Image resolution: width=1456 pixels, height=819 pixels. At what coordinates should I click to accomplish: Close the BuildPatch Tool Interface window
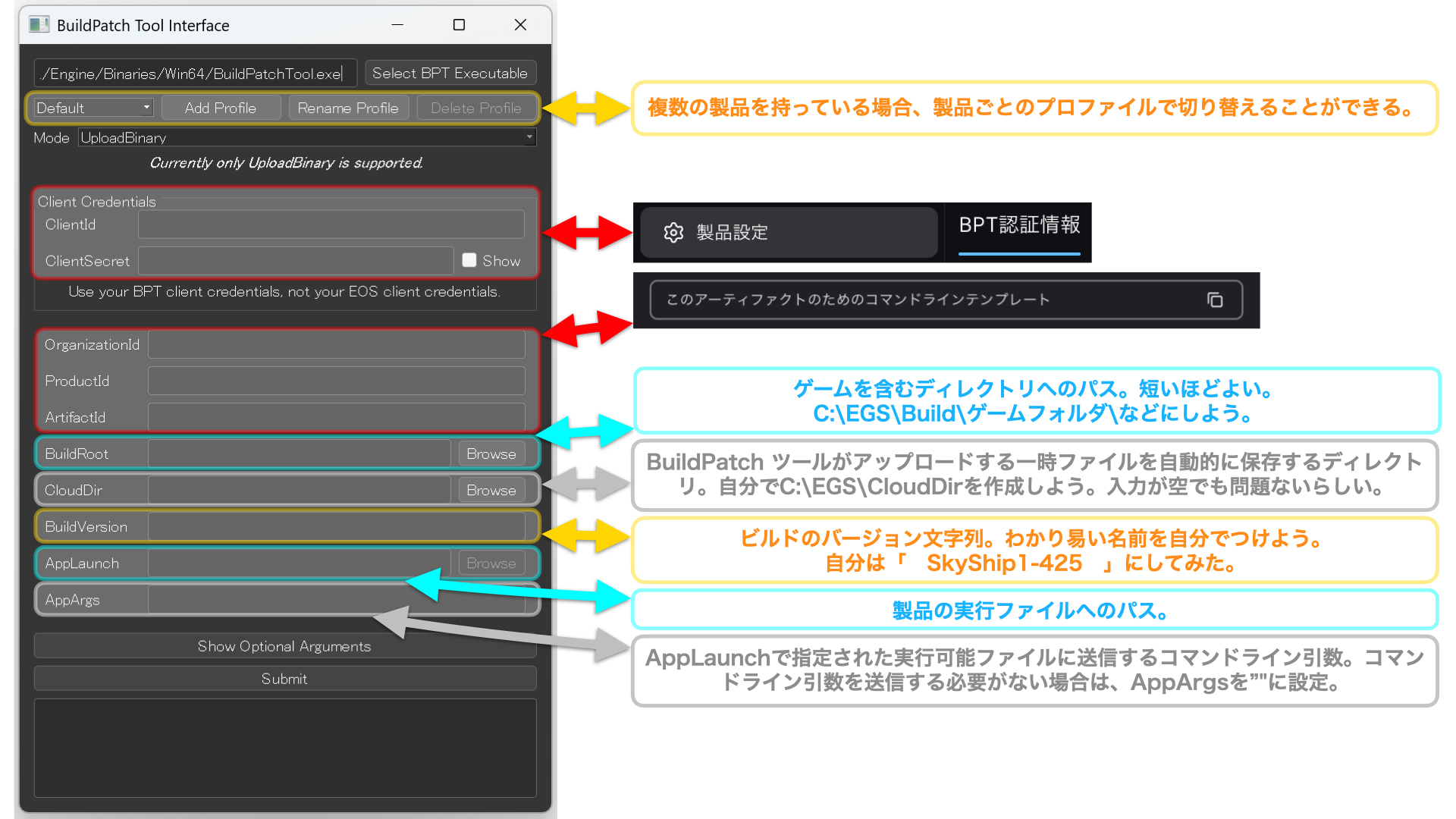point(520,25)
